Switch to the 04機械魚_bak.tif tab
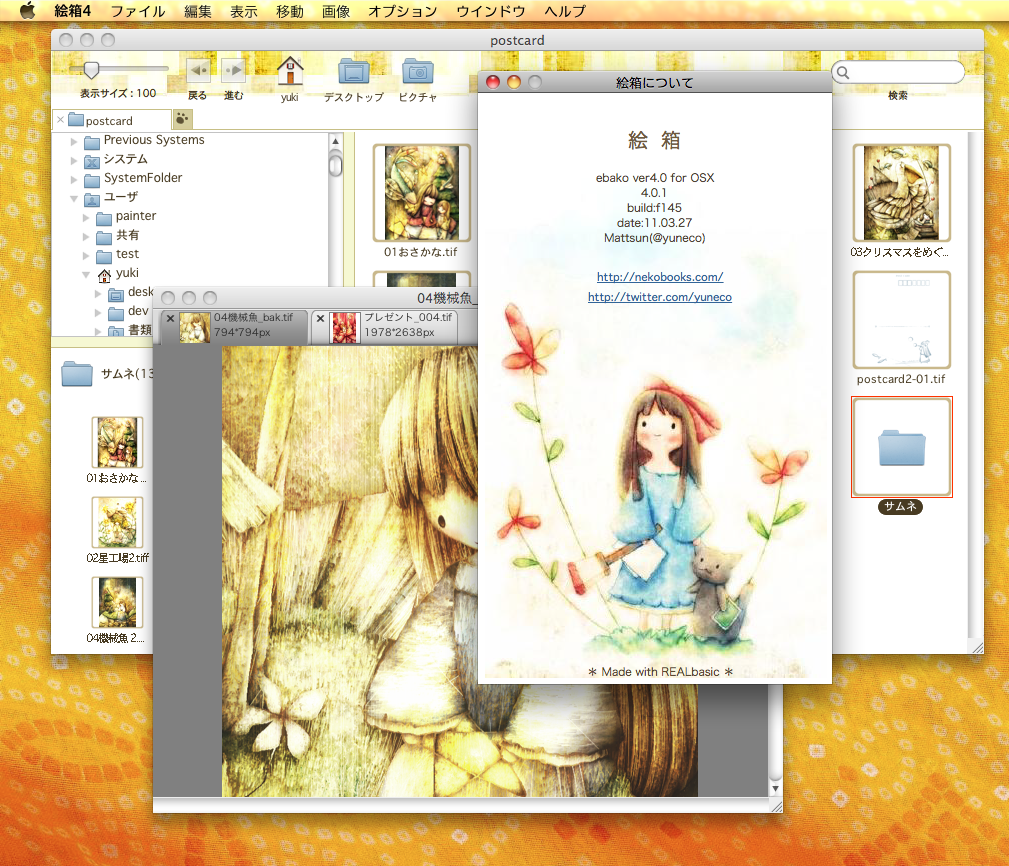 (235, 326)
